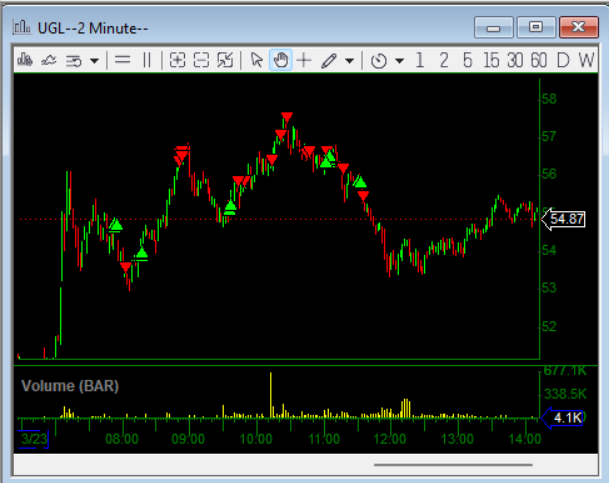Switch to the weekly W interval
The width and height of the screenshot is (609, 483).
coord(586,60)
